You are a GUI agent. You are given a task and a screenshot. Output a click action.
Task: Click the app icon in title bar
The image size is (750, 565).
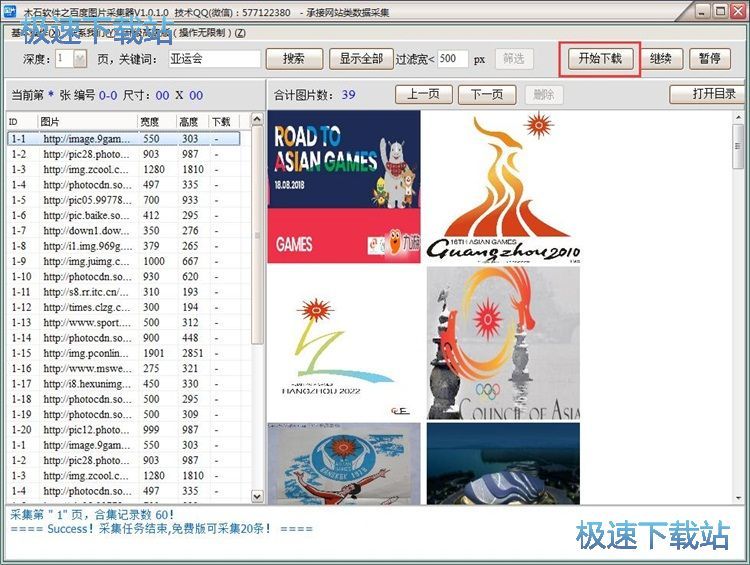(x=10, y=11)
